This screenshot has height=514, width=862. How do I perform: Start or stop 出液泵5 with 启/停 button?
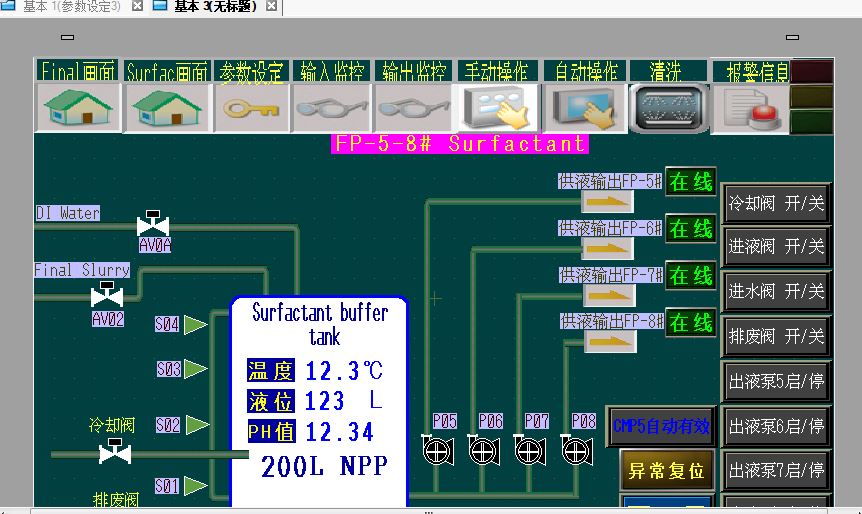click(x=776, y=381)
